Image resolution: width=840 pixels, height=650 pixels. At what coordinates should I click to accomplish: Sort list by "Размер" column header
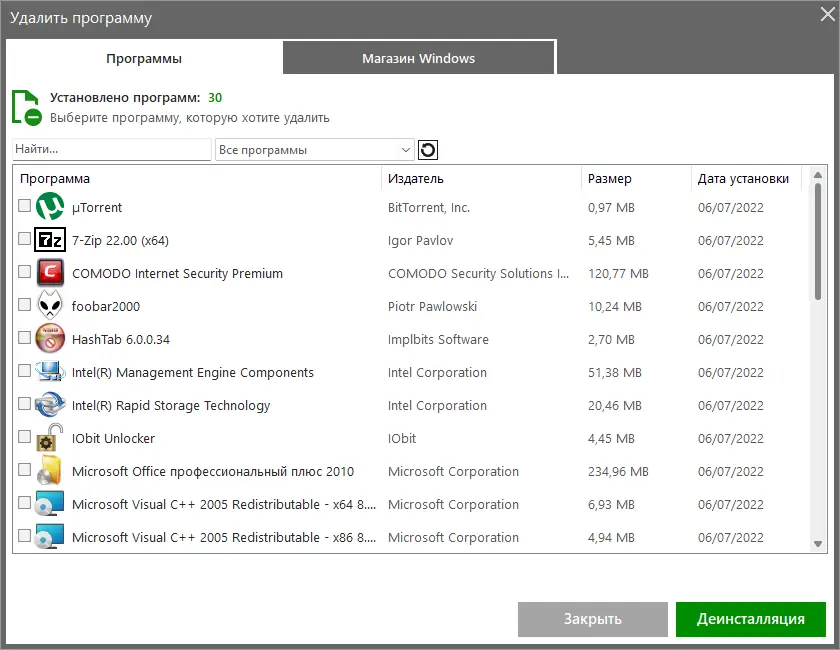tap(610, 179)
